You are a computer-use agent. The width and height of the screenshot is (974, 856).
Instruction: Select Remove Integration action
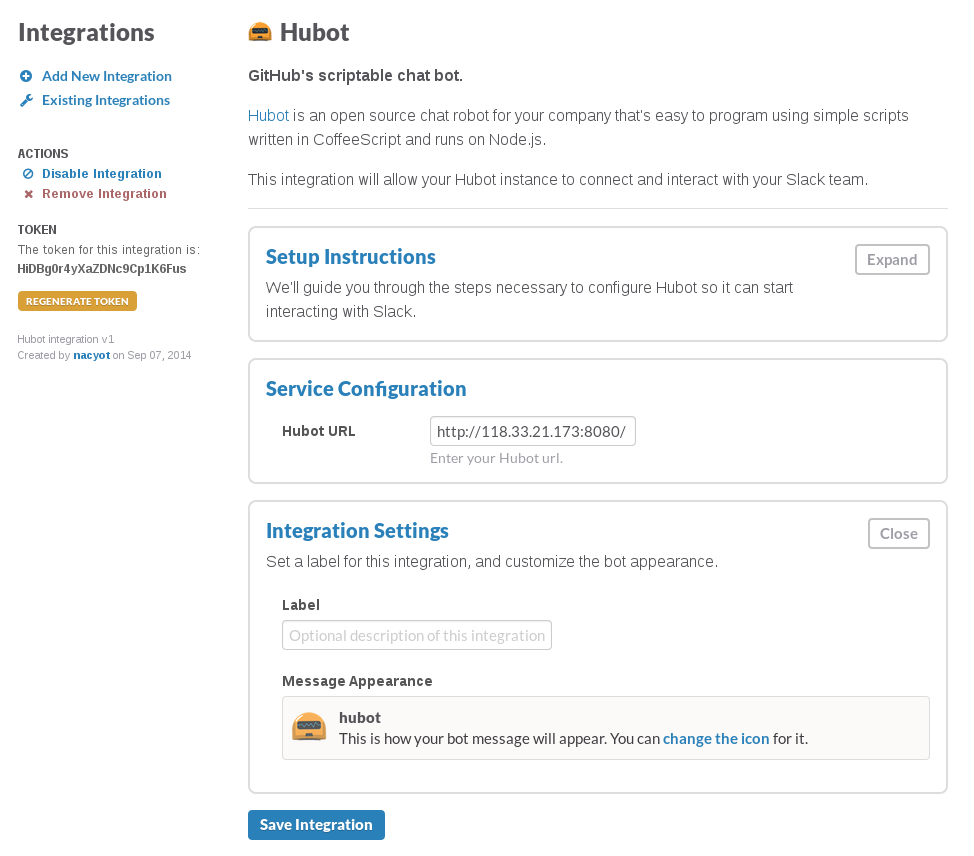tap(104, 194)
